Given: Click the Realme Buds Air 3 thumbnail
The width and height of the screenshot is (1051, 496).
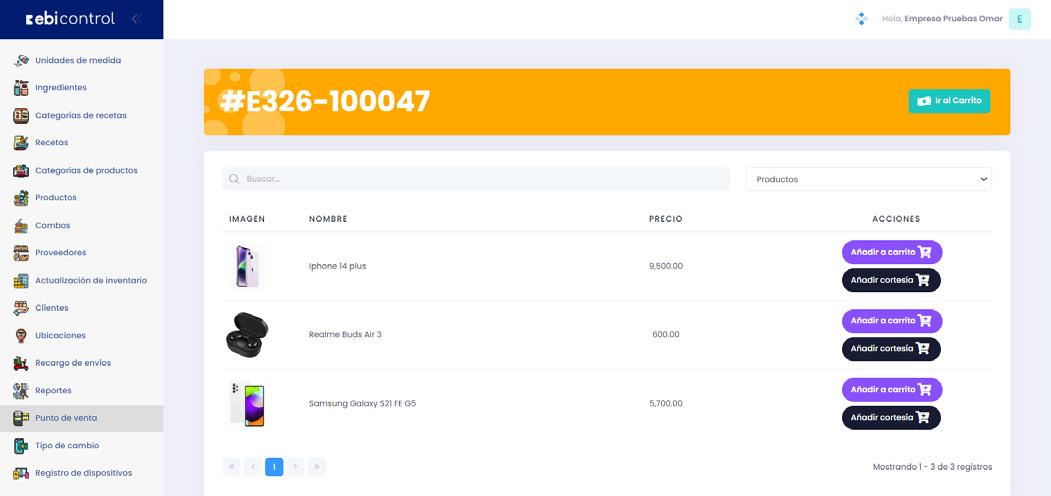Looking at the screenshot, I should coord(247,334).
